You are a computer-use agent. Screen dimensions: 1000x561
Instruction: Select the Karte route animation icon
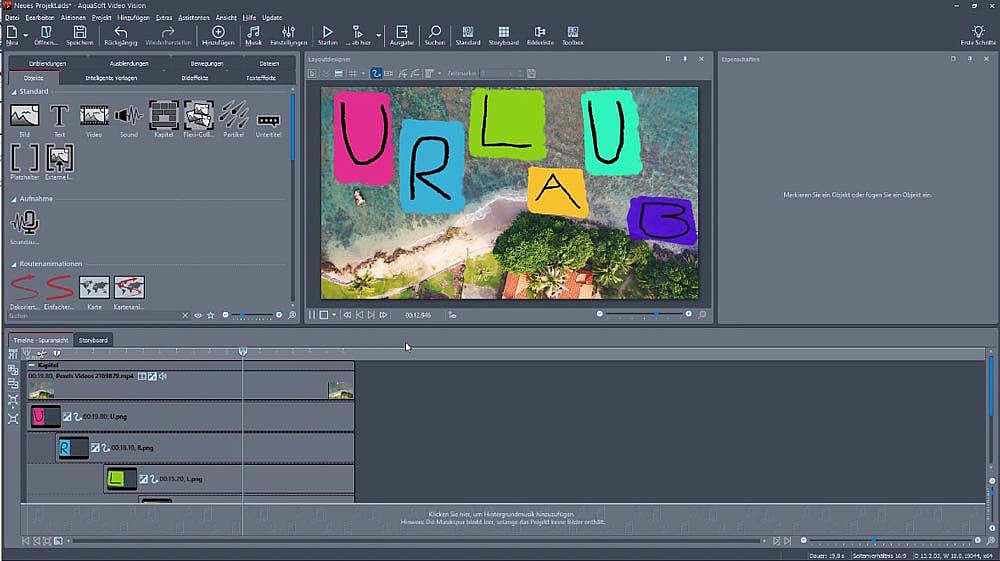point(94,288)
